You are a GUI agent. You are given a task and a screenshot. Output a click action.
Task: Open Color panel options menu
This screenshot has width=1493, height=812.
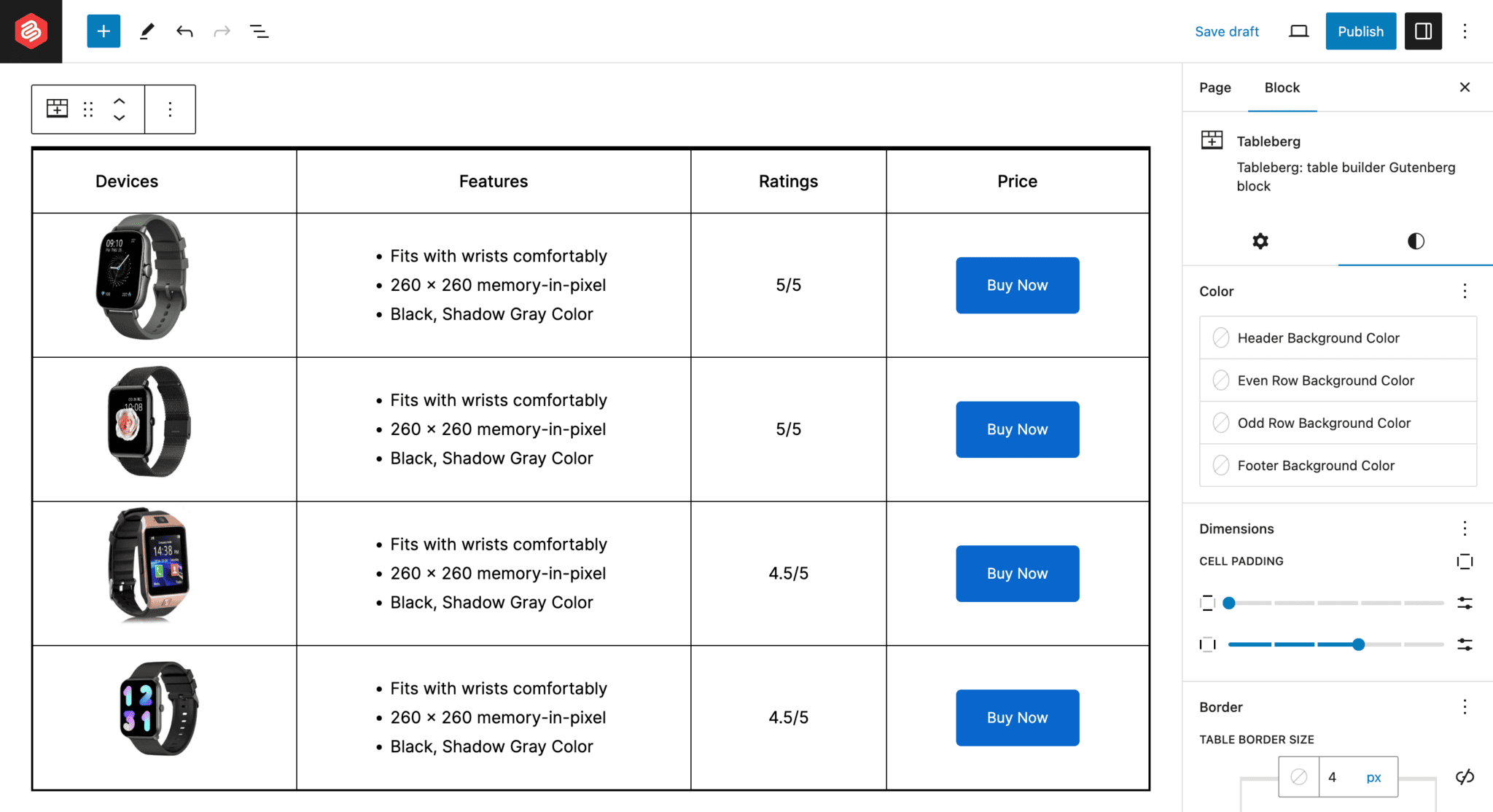(1464, 292)
